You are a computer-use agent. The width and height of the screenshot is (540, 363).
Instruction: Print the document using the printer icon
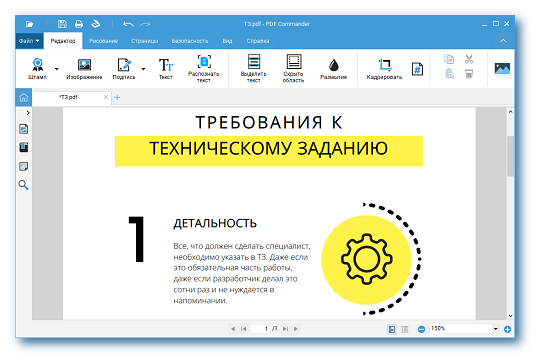pos(79,24)
